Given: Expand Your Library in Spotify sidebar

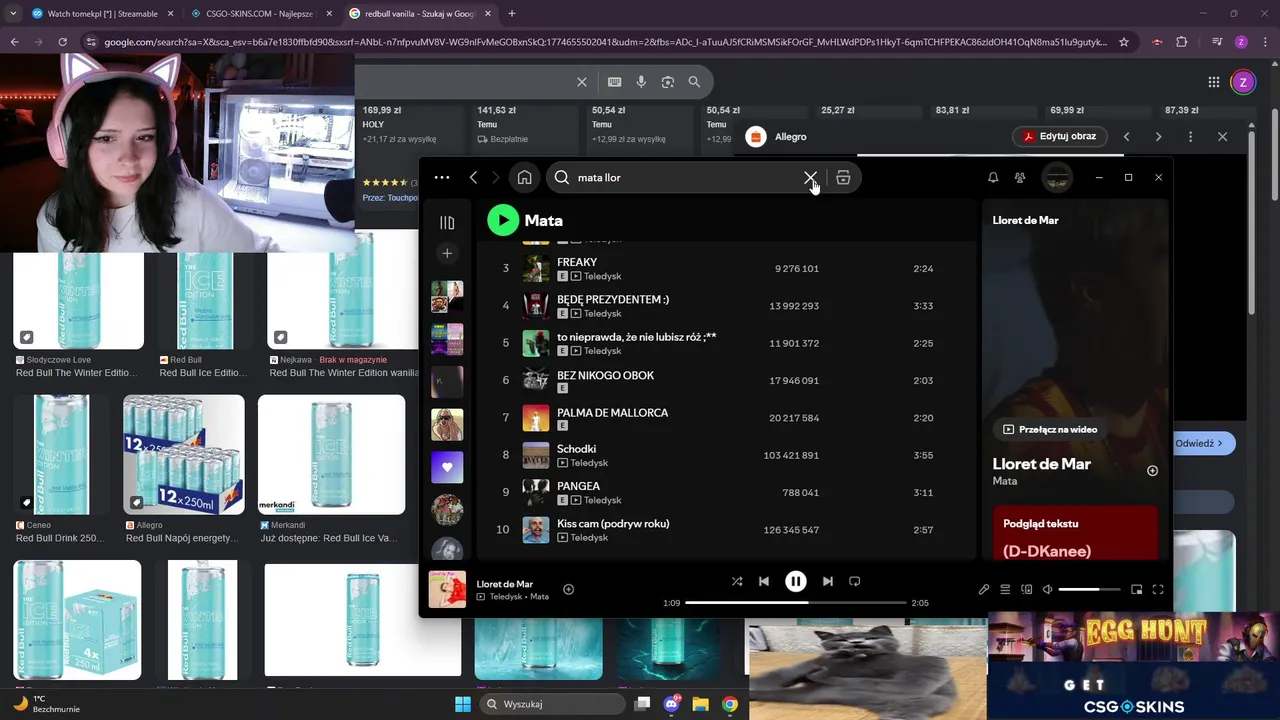Looking at the screenshot, I should point(447,222).
